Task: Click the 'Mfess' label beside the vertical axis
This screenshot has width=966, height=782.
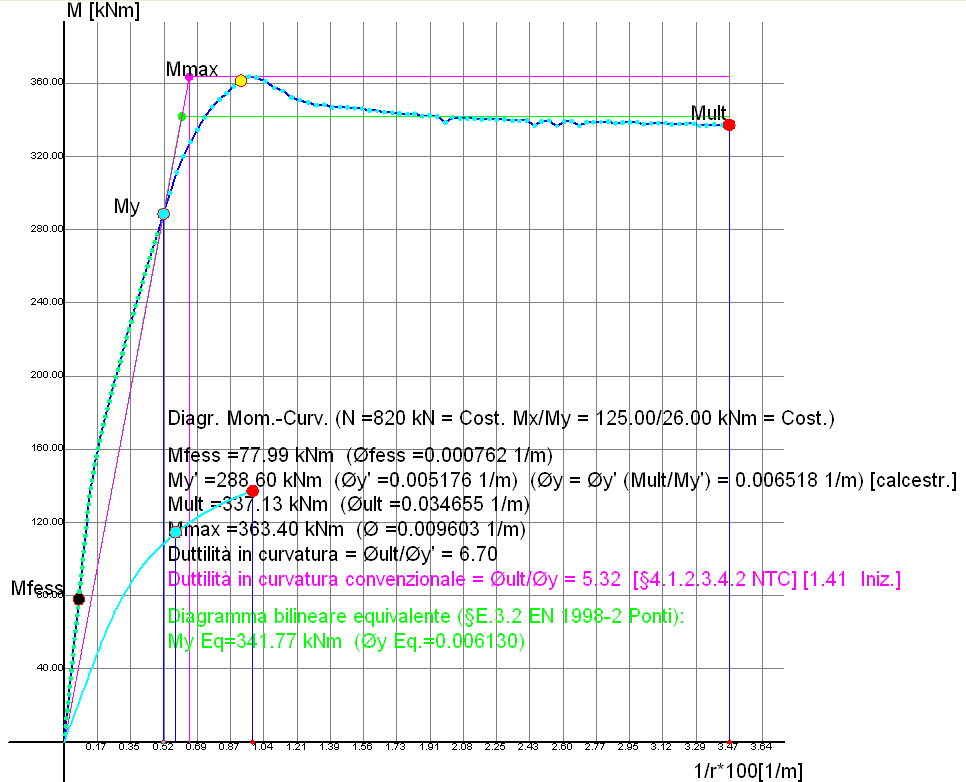Action: [37, 588]
